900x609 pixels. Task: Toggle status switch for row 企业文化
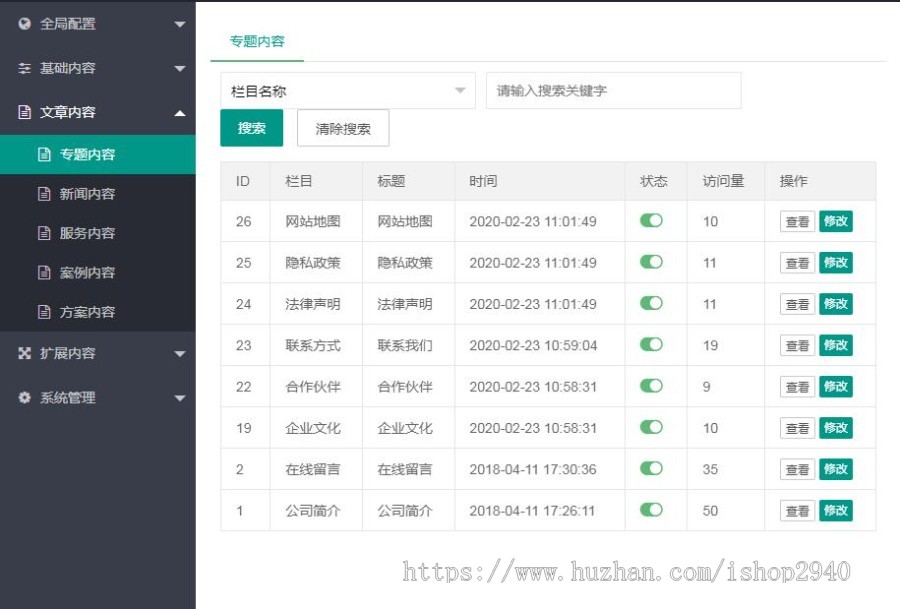click(651, 428)
